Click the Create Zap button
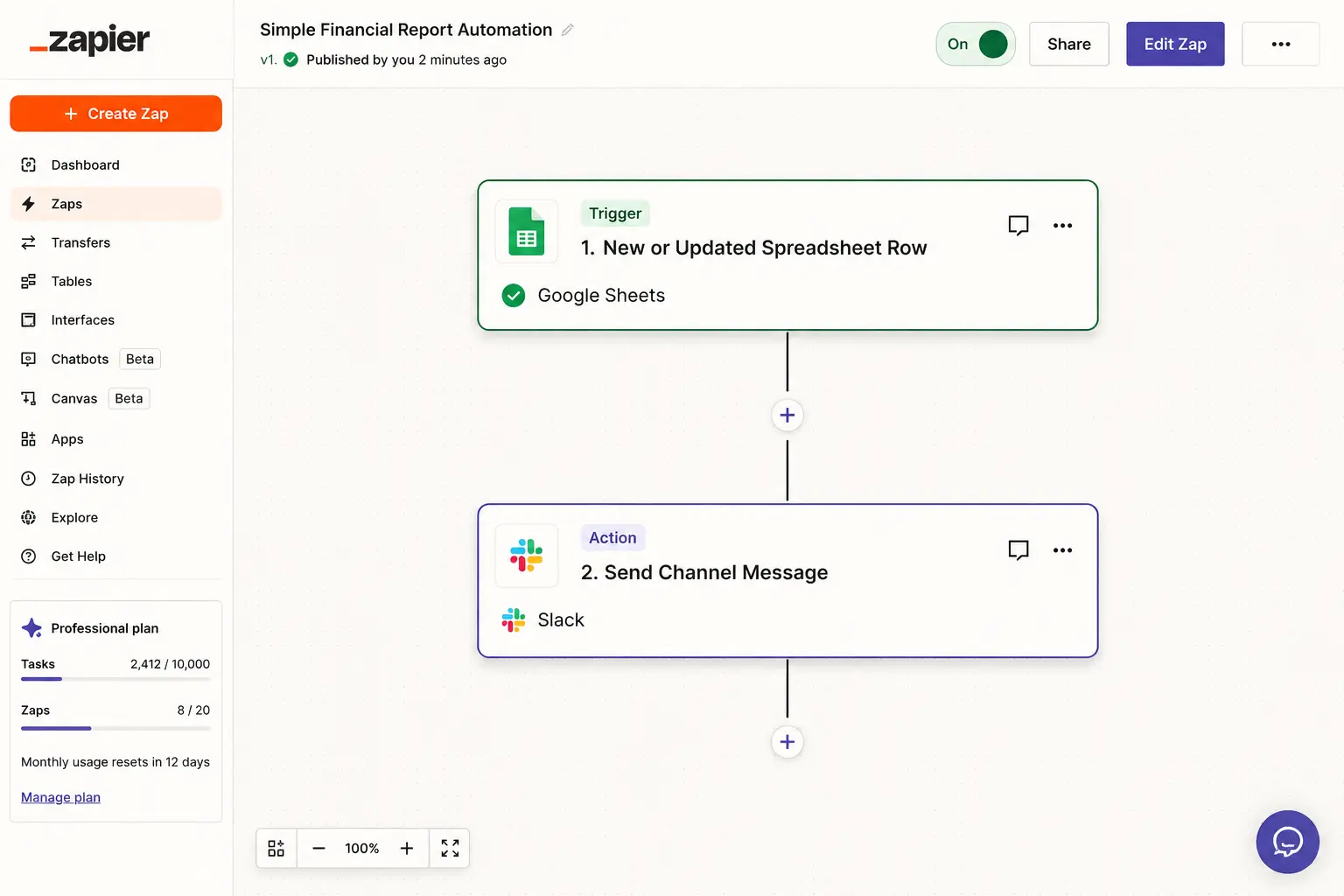This screenshot has width=1344, height=896. tap(115, 114)
